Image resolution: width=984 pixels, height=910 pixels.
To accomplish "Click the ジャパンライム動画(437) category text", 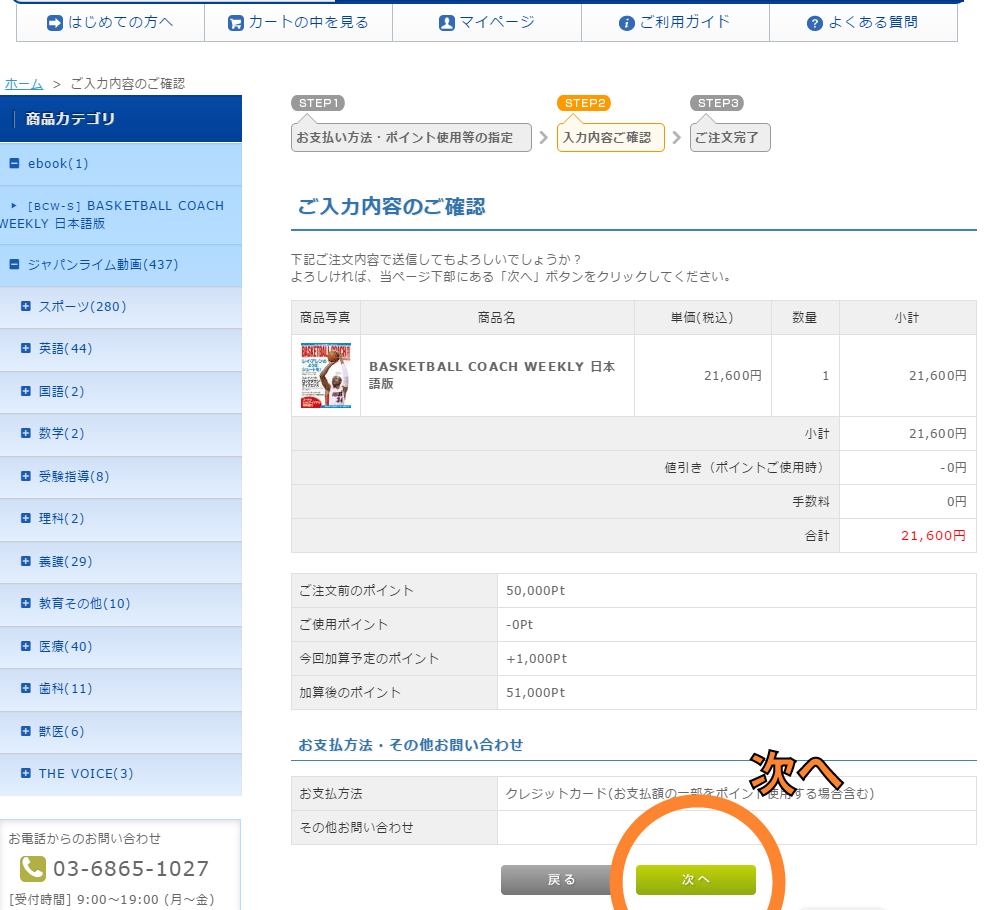I will tap(103, 265).
